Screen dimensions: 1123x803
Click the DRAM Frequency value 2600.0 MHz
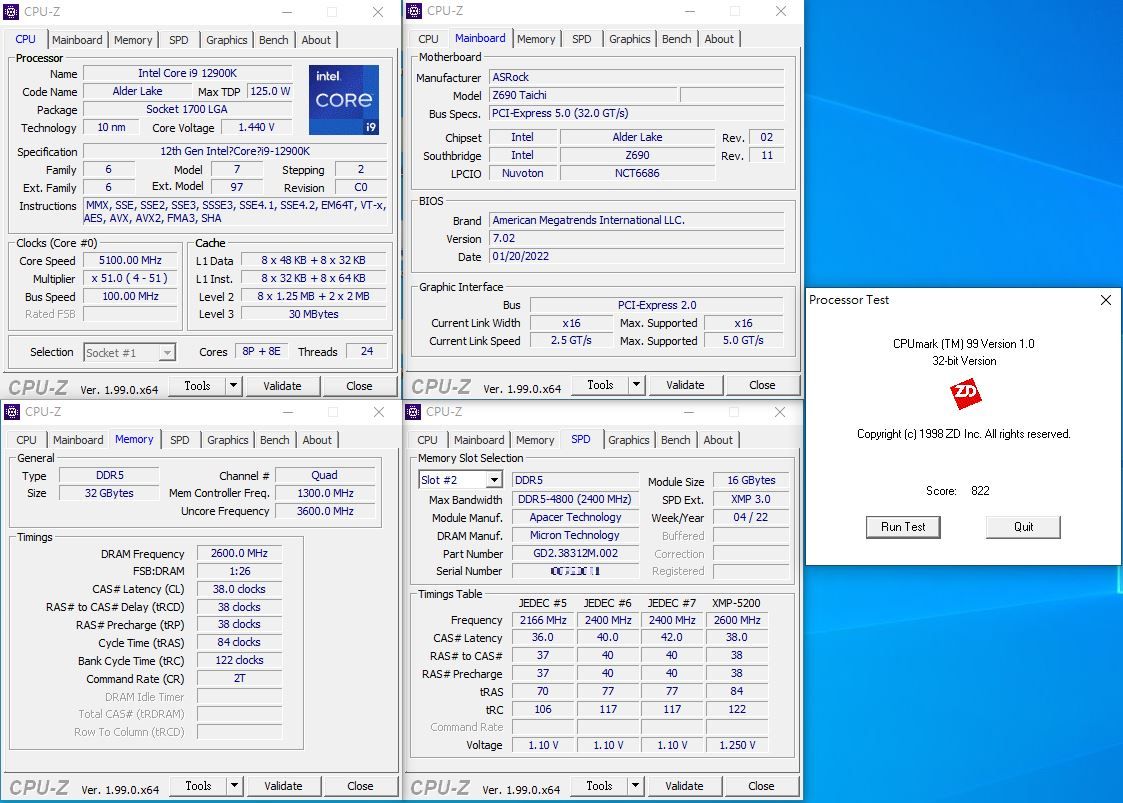tap(239, 553)
